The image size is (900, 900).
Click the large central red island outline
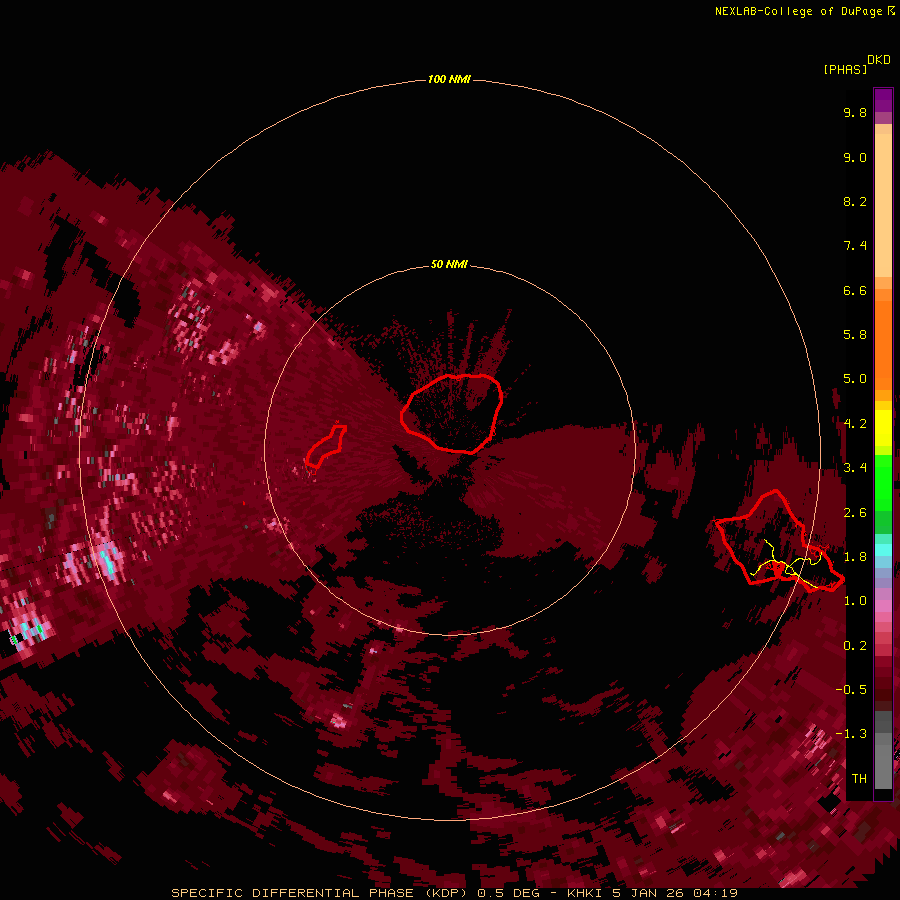coord(452,413)
